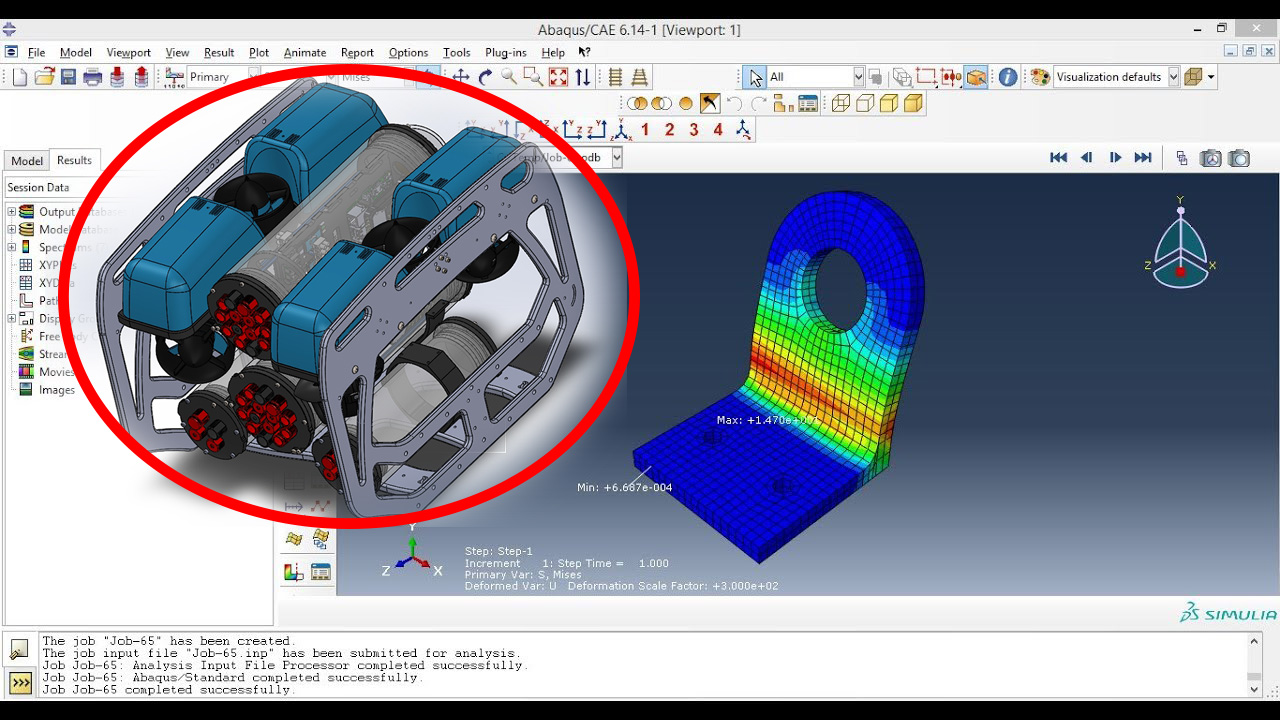Click the command line interface arrows icon

click(x=20, y=683)
